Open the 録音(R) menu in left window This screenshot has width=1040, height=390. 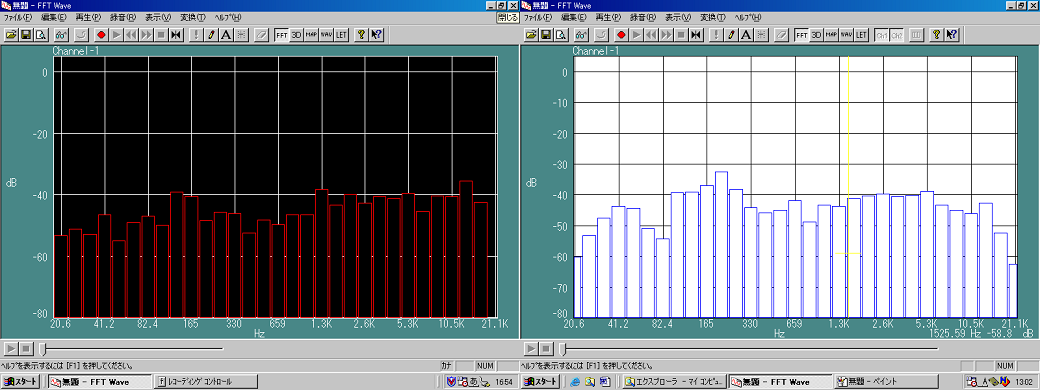pyautogui.click(x=123, y=17)
